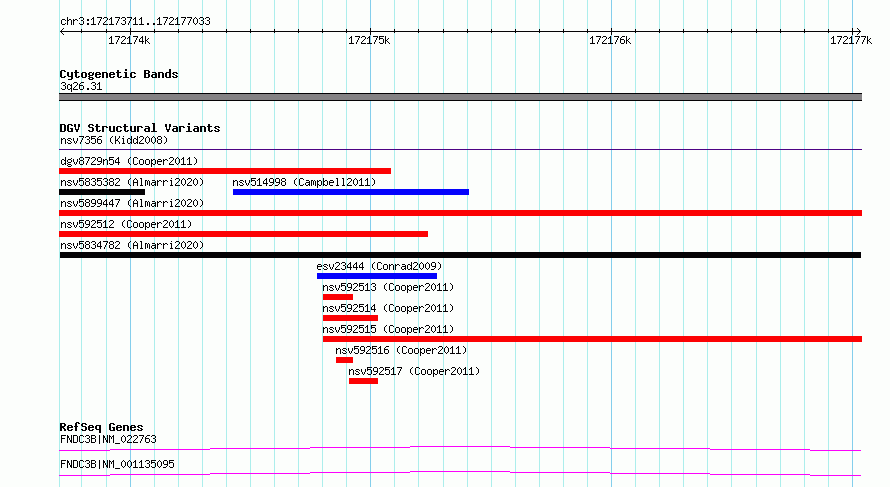
Task: Click the 3q26.31 band label
Action: 81,86
